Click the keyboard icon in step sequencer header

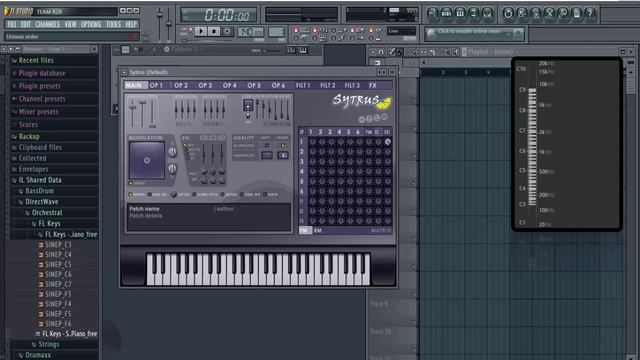[303, 50]
